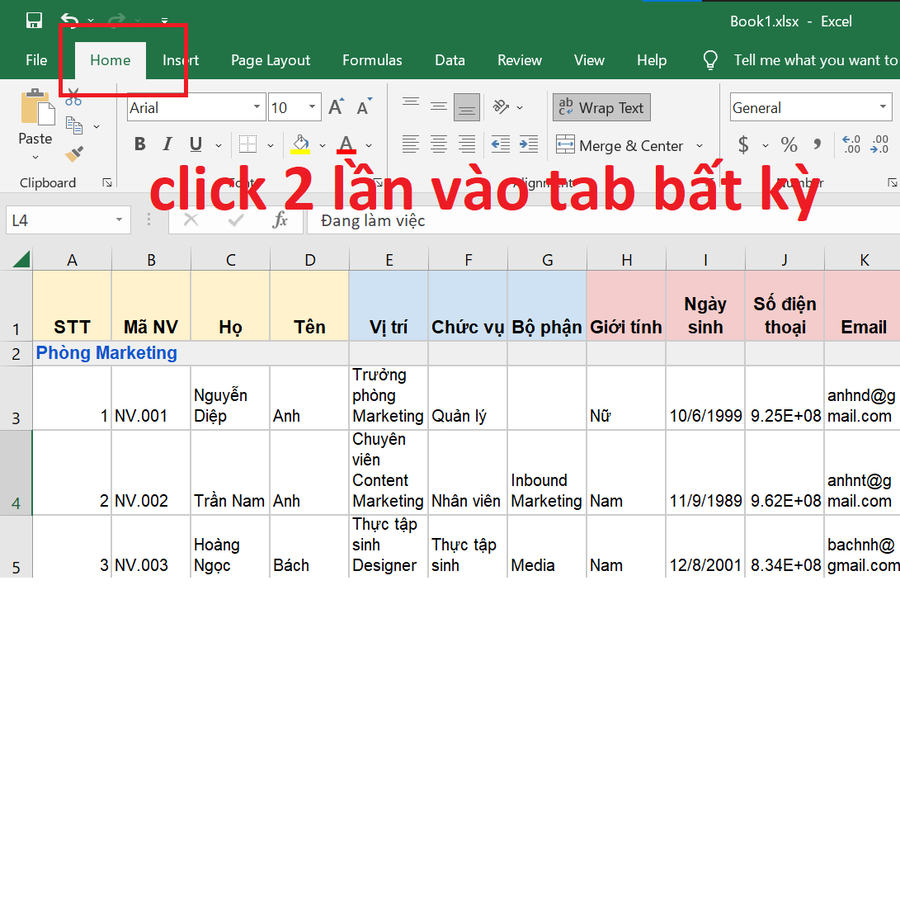Viewport: 900px width, 911px height.
Task: Apply the yellow Fill Color
Action: (300, 145)
